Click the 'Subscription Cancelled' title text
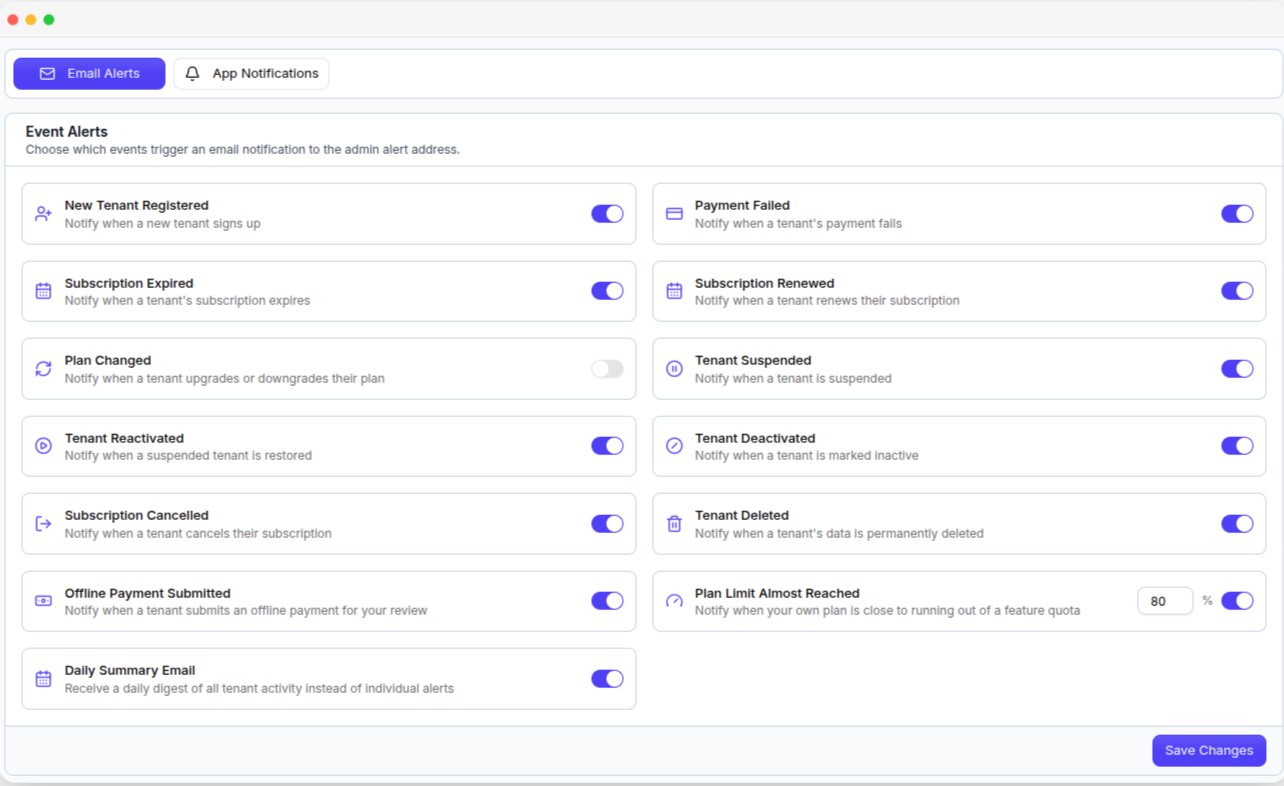This screenshot has width=1284, height=786. coord(137,516)
